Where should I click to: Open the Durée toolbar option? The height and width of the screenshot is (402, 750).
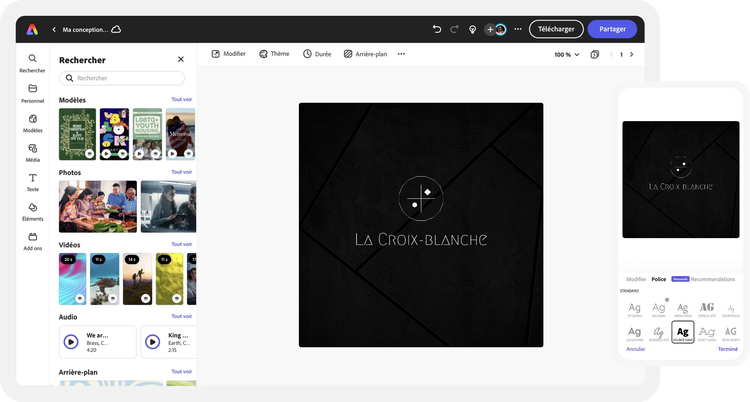coord(317,54)
